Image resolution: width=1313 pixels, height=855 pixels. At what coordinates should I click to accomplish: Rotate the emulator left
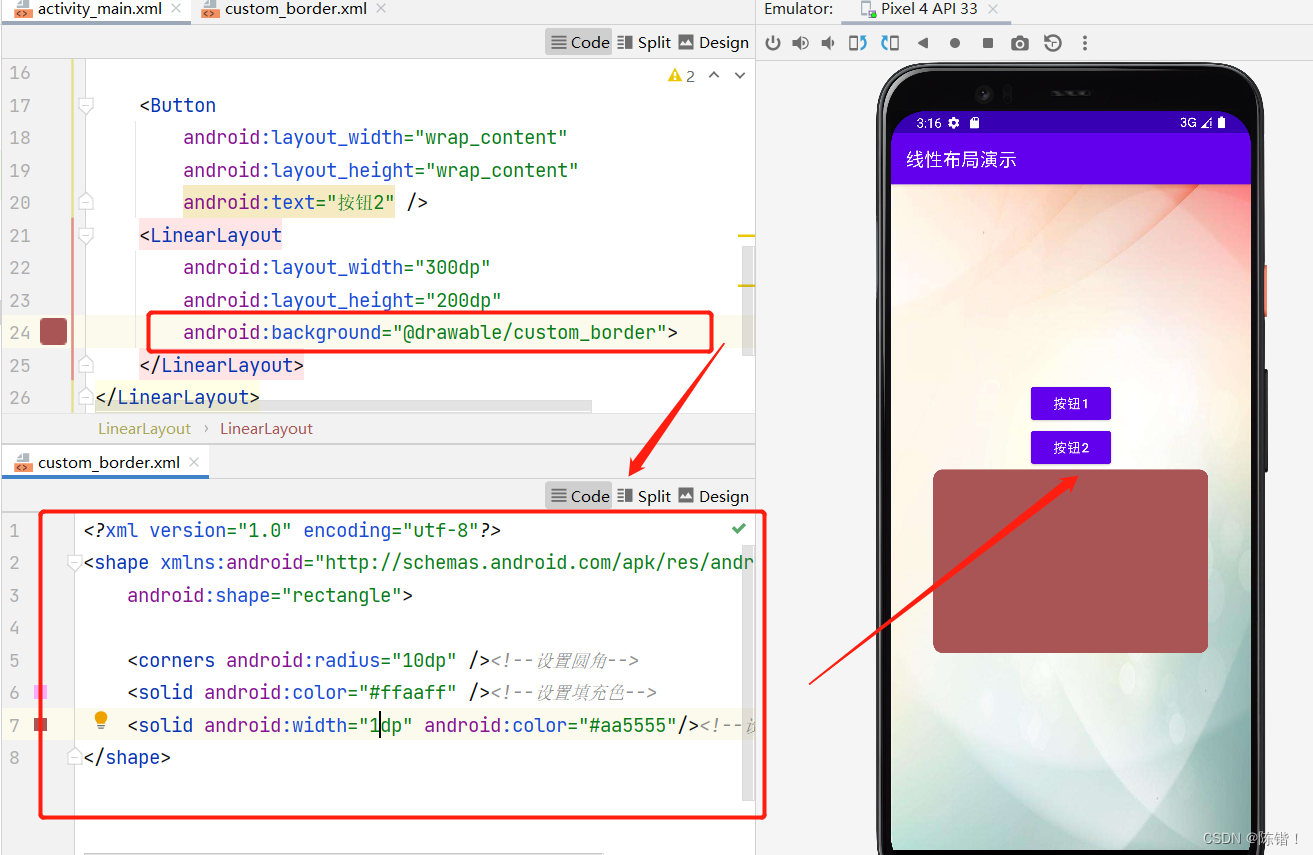(858, 43)
